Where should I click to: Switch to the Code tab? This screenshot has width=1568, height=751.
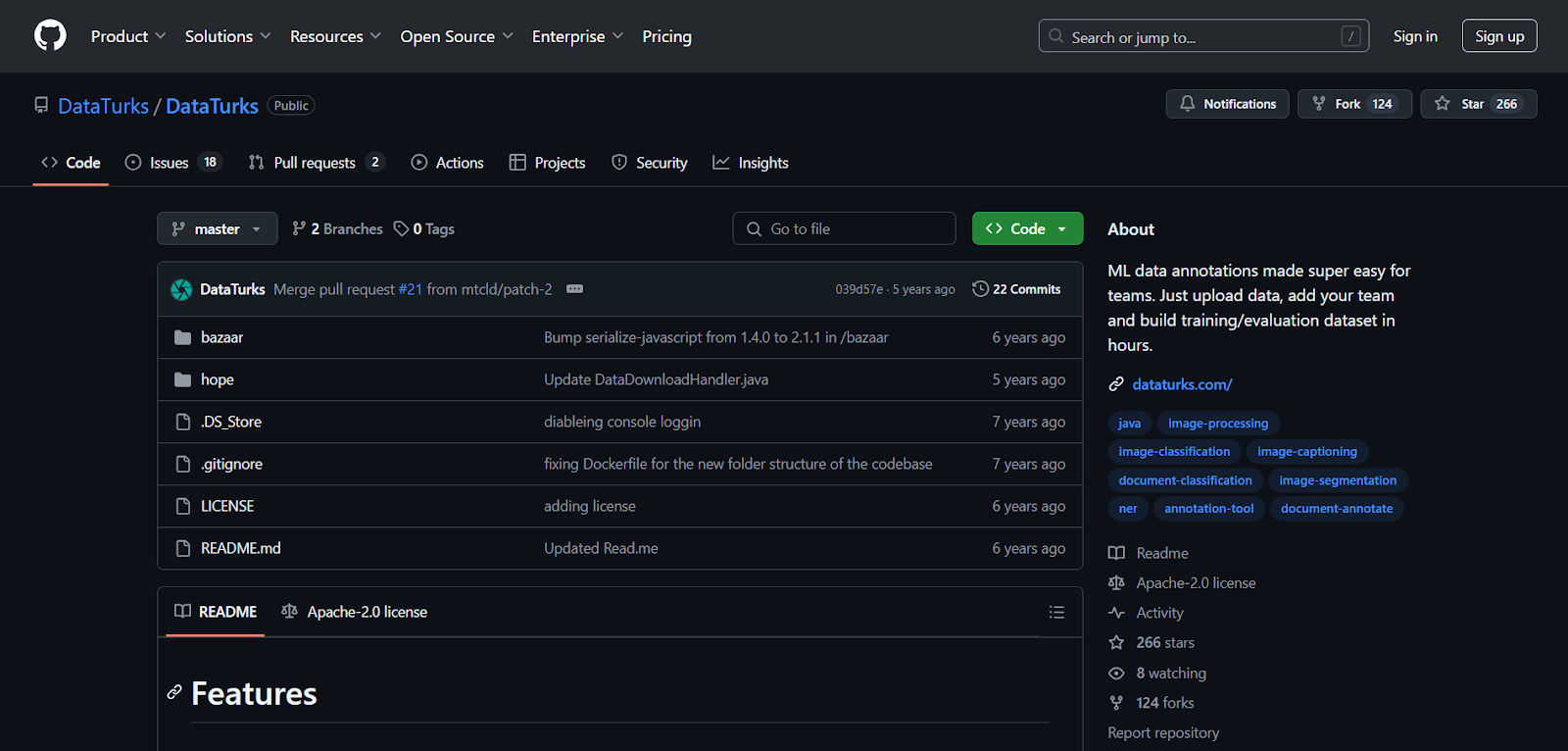click(71, 163)
